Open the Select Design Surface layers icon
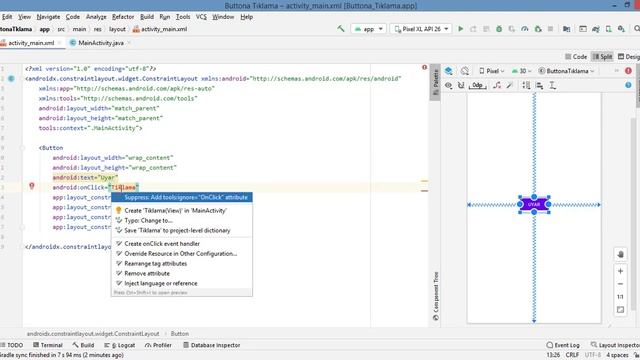This screenshot has height=360, width=640. pyautogui.click(x=449, y=71)
